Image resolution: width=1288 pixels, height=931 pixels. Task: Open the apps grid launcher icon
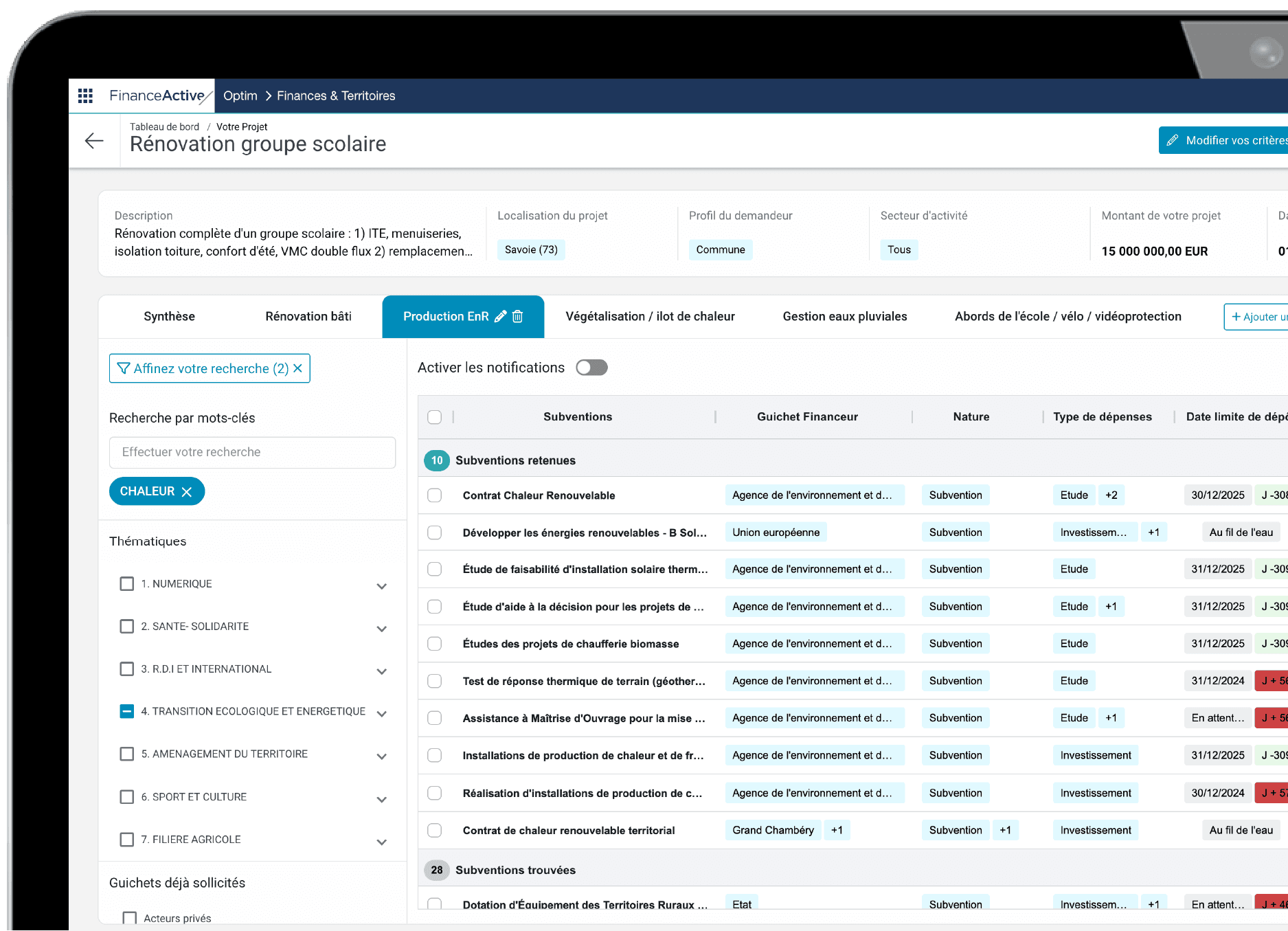click(x=85, y=96)
